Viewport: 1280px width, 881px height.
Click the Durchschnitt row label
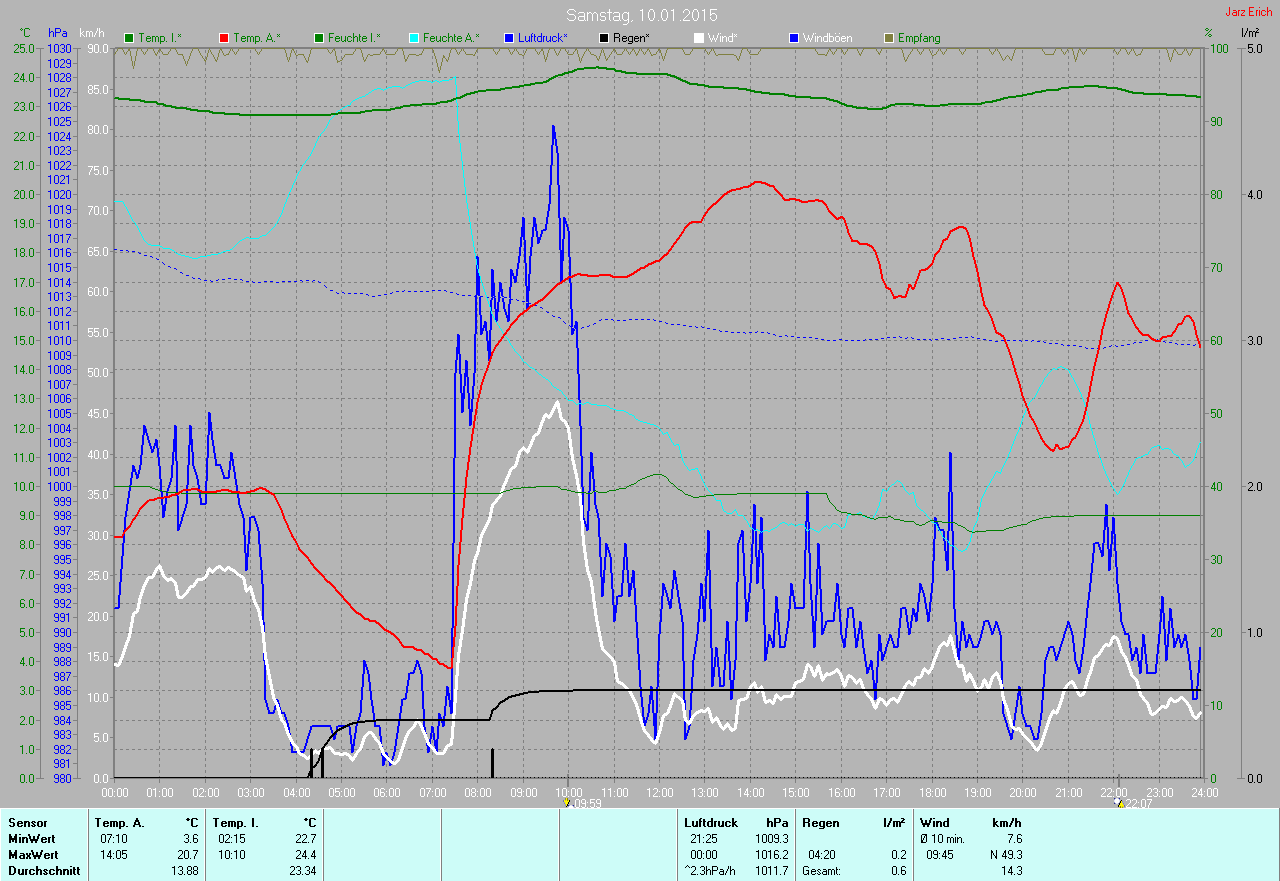coord(40,871)
